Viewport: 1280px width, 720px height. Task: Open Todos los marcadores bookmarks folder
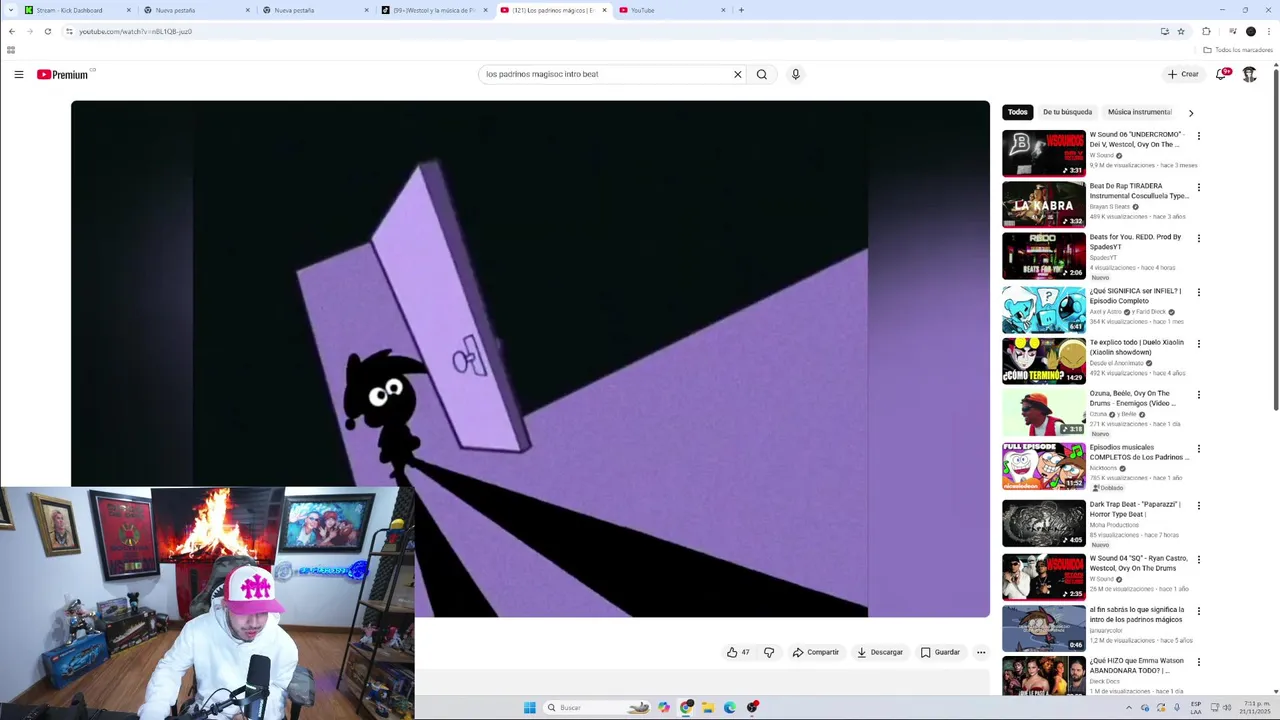(1238, 50)
